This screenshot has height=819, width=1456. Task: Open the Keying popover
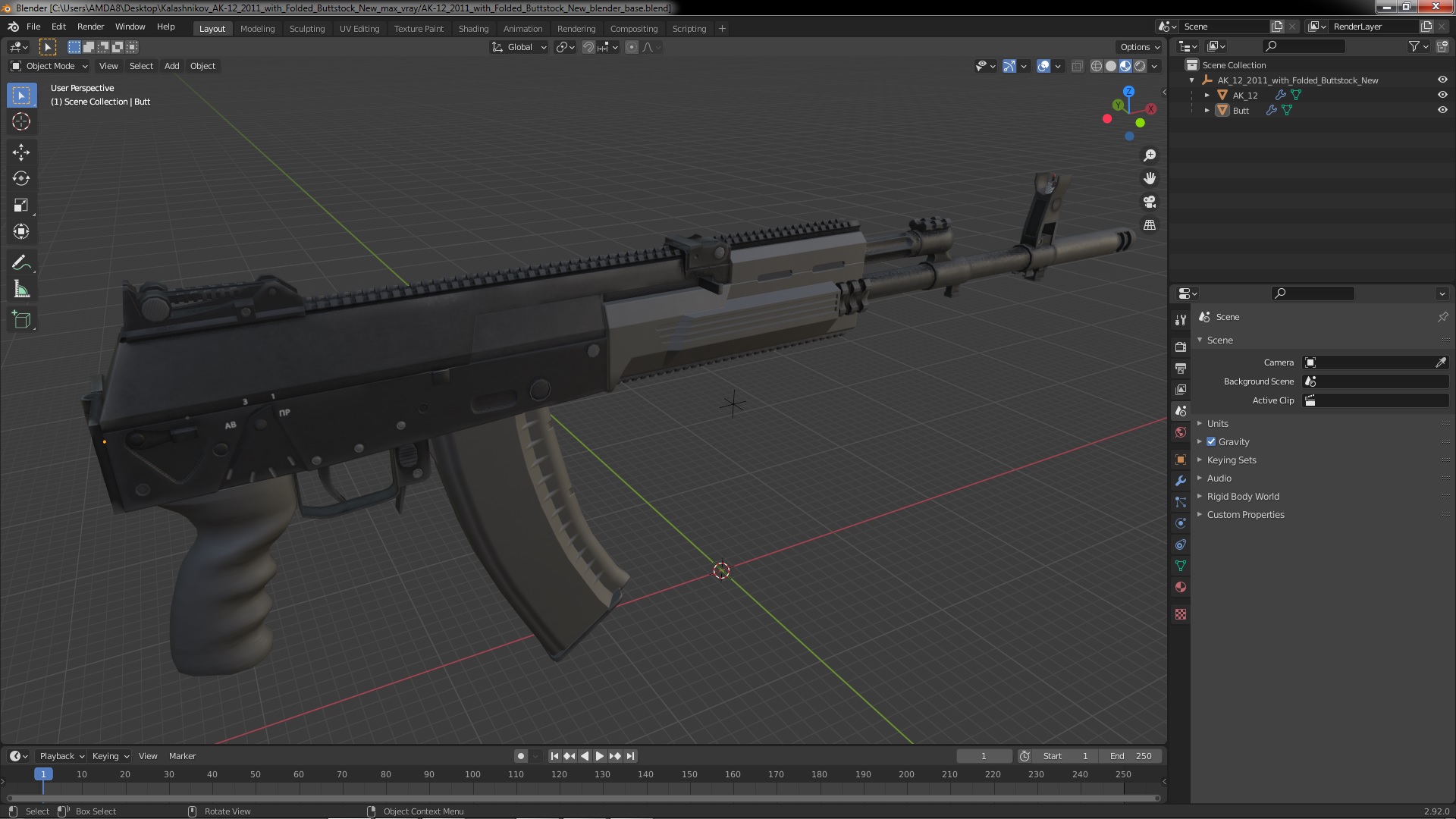point(110,756)
